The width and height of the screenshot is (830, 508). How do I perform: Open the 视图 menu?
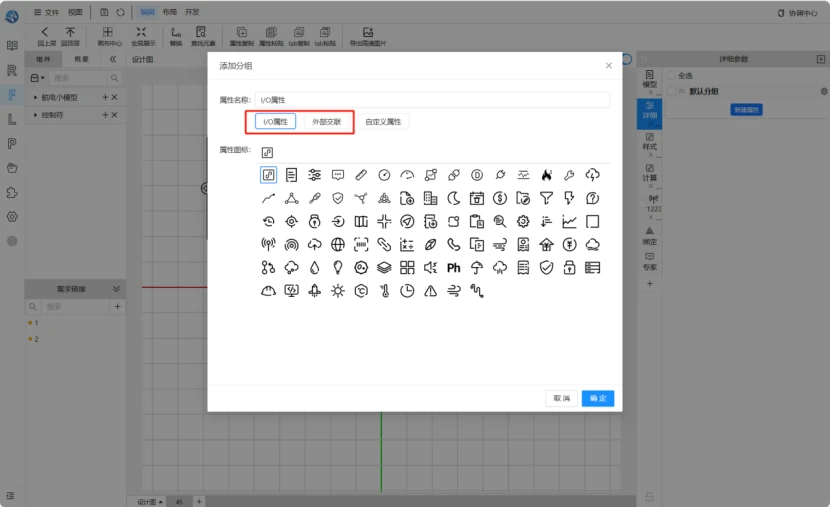(75, 12)
